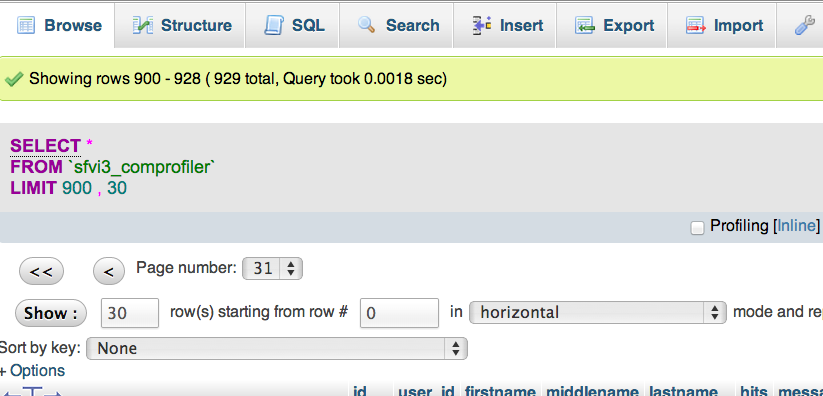Viewport: 823px width, 396px height.
Task: Switch to the Export tab
Action: click(x=611, y=26)
